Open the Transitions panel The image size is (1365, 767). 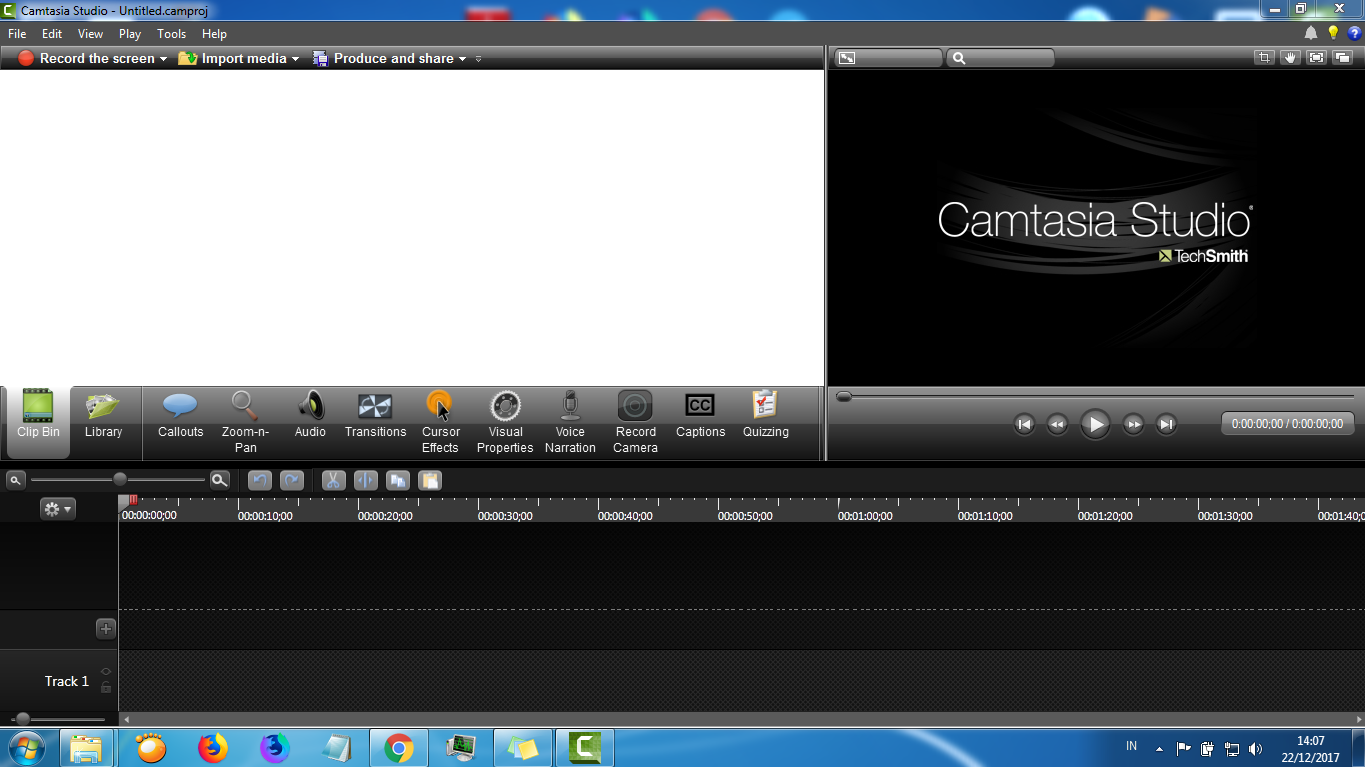tap(375, 415)
